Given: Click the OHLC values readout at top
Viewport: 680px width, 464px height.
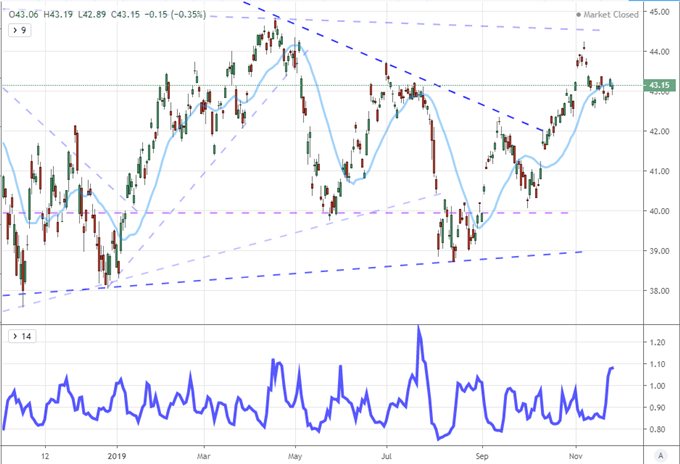Looking at the screenshot, I should coord(107,15).
